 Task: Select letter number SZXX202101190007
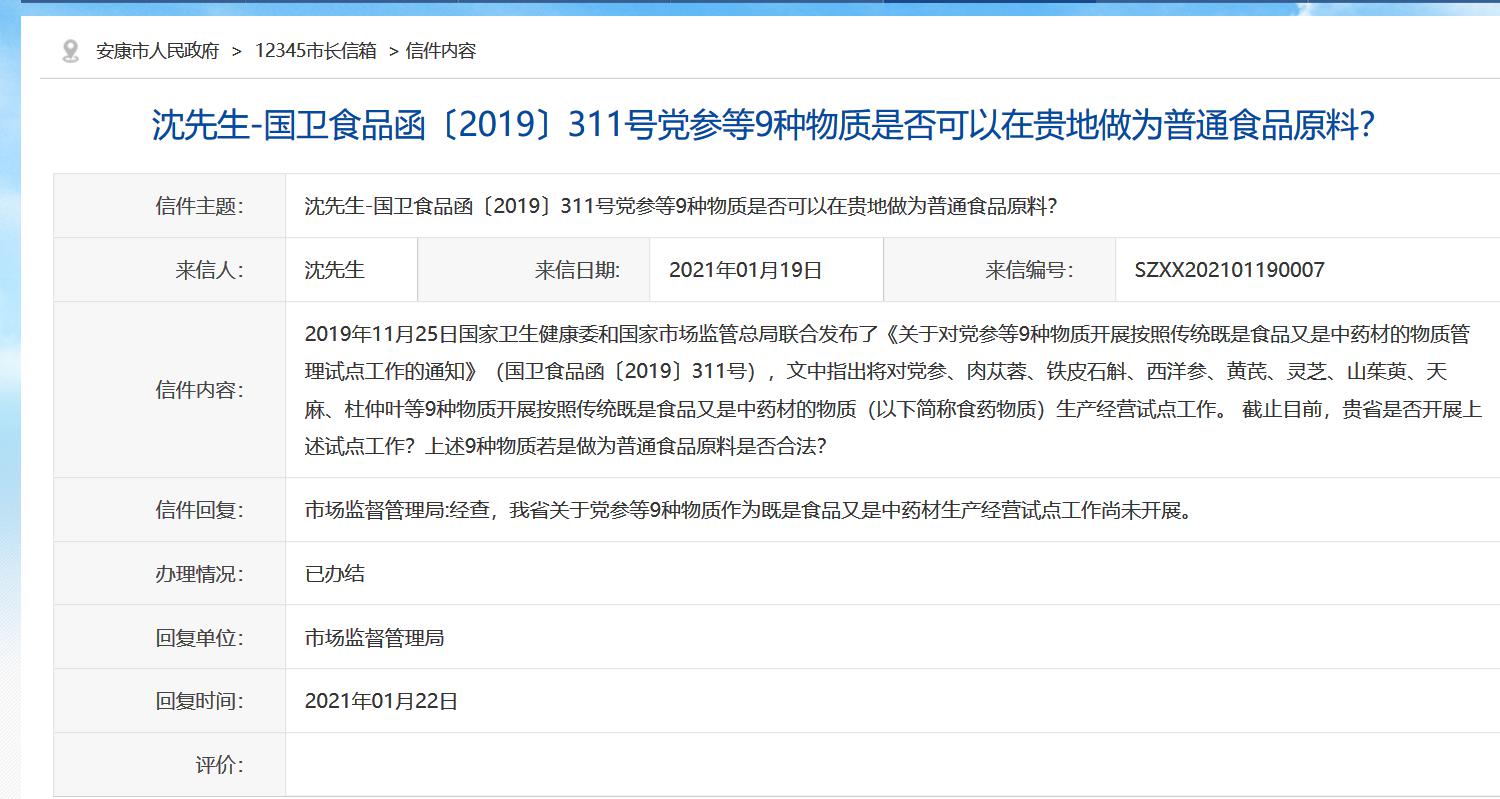tap(1229, 270)
